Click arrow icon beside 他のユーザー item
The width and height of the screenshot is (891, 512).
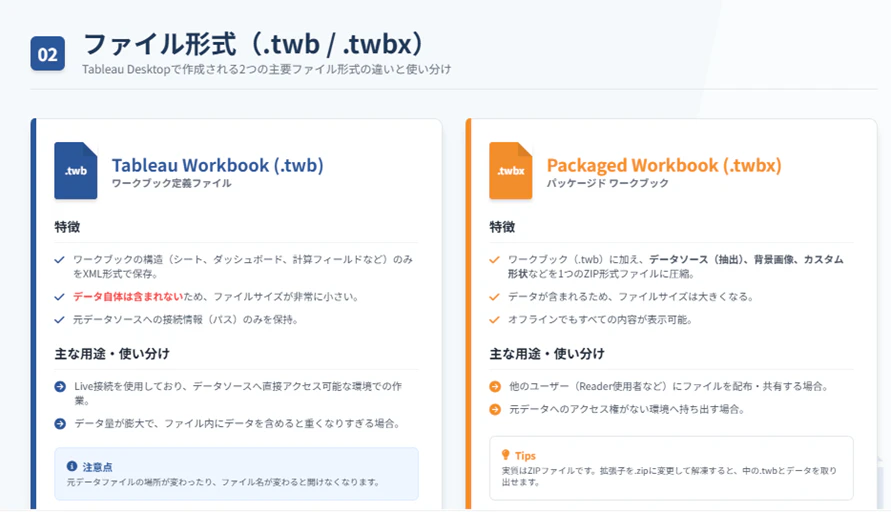(495, 386)
